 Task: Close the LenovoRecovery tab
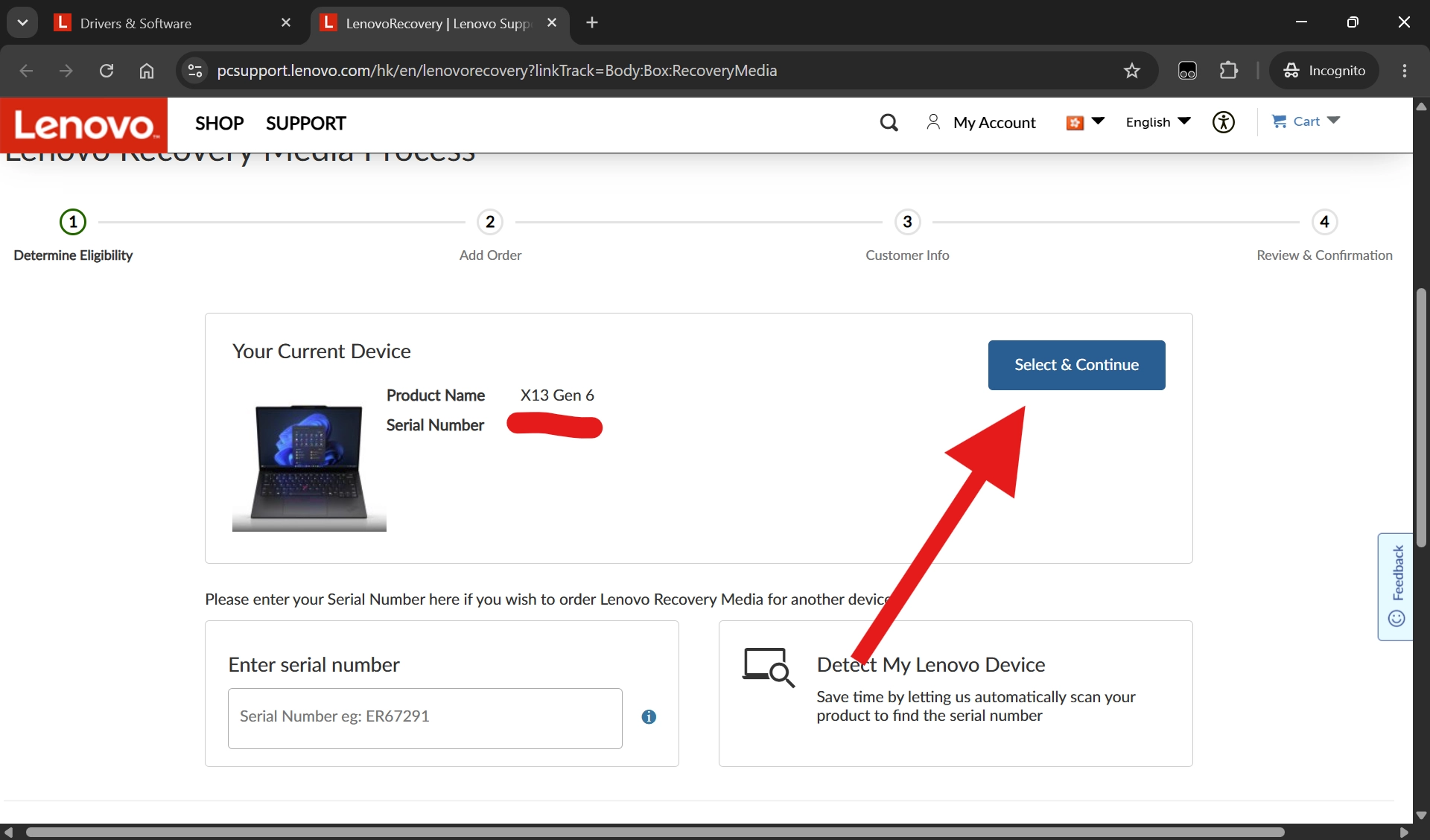point(552,23)
